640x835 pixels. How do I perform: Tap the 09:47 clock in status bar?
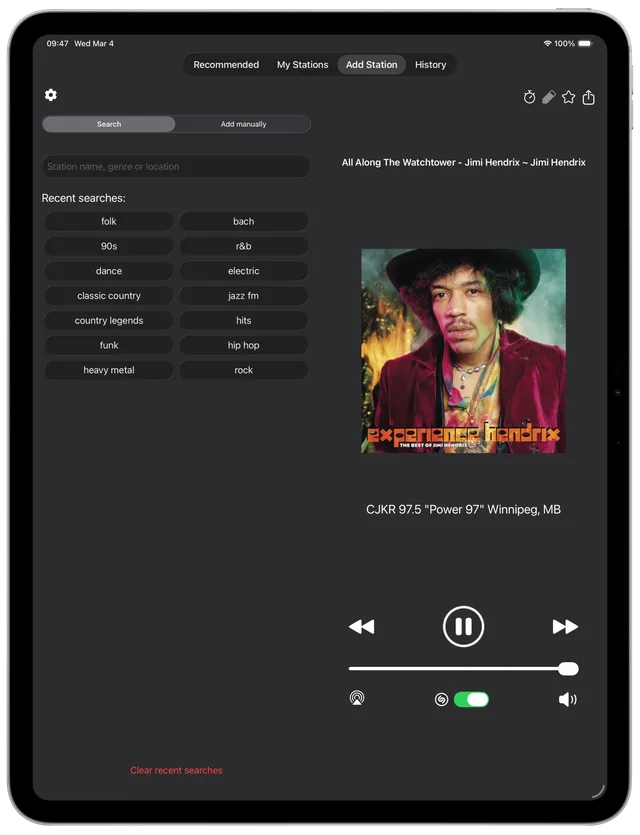(x=58, y=43)
